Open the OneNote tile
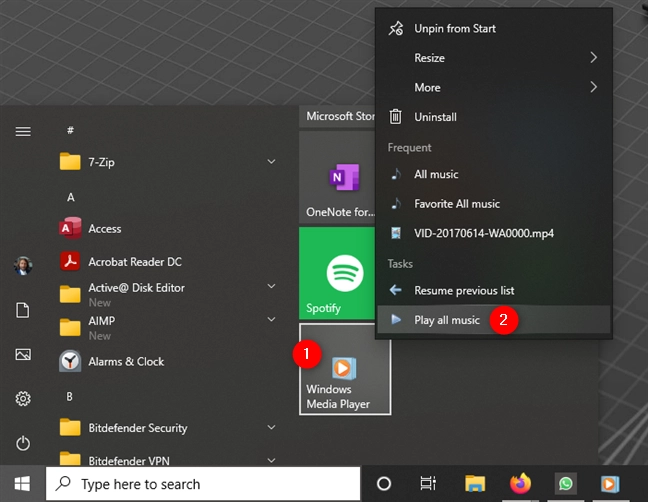The width and height of the screenshot is (648, 502). tap(337, 177)
